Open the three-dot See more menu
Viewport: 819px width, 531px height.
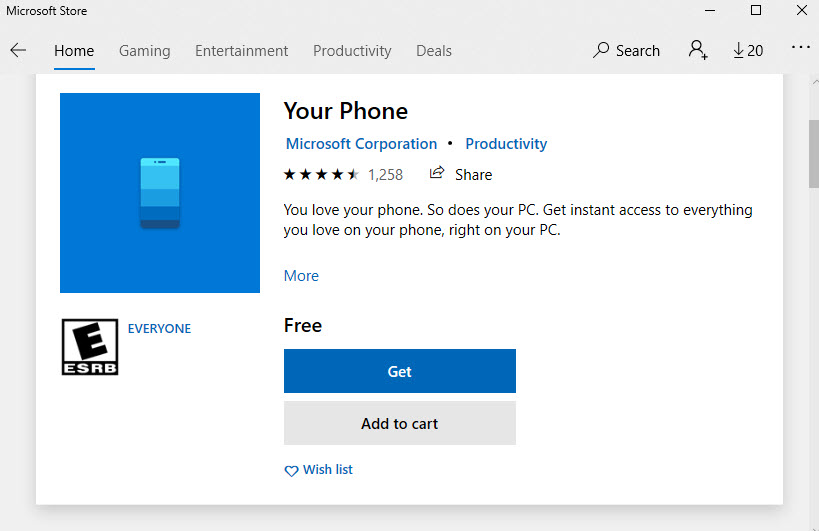point(800,48)
